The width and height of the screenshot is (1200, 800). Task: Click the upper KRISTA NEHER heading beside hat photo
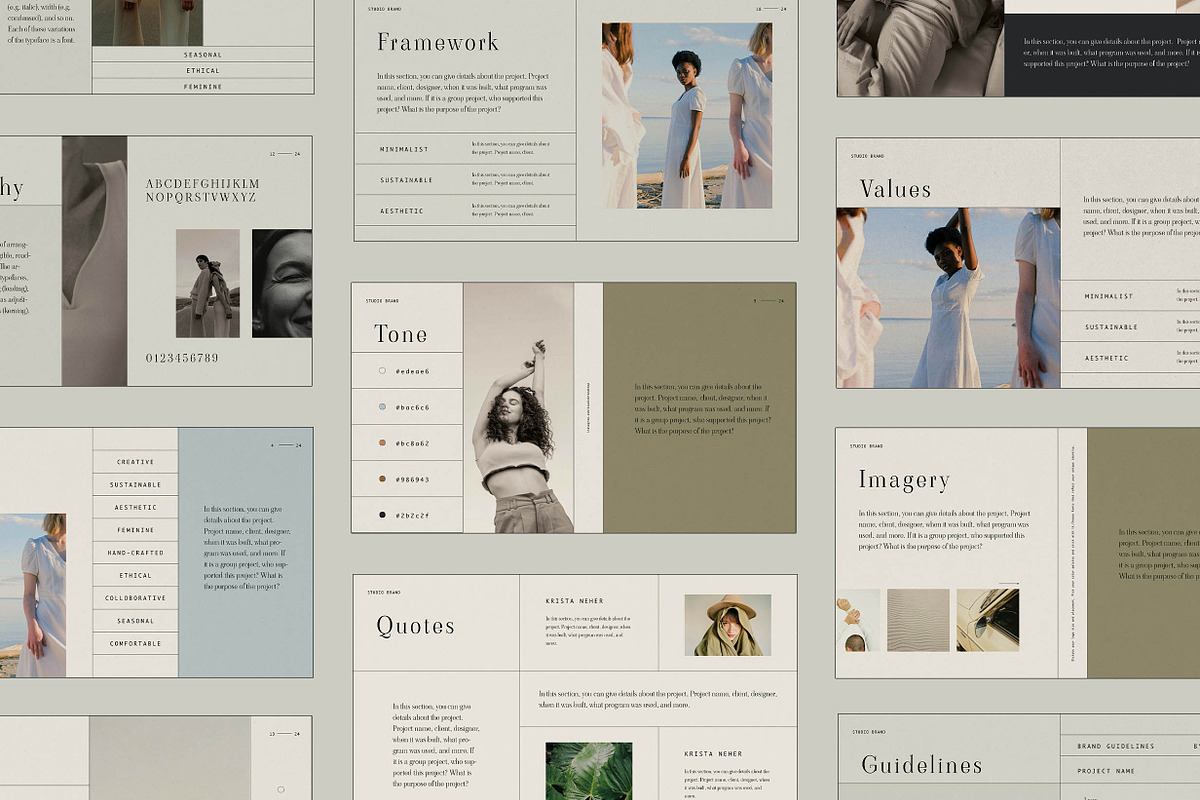click(x=574, y=601)
